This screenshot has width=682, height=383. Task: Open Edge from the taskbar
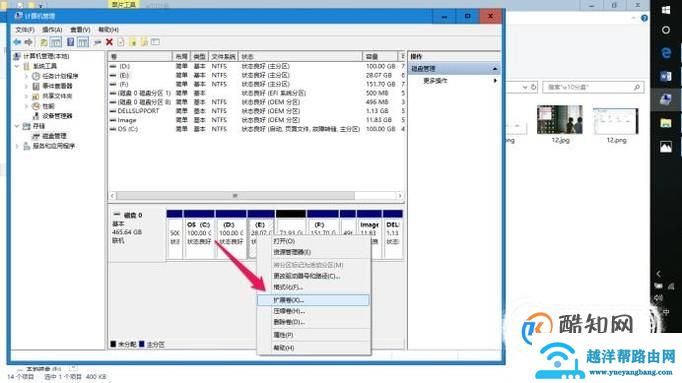coord(666,53)
